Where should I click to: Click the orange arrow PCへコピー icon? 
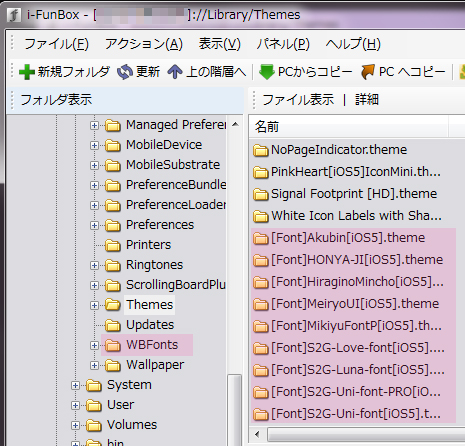coord(368,72)
